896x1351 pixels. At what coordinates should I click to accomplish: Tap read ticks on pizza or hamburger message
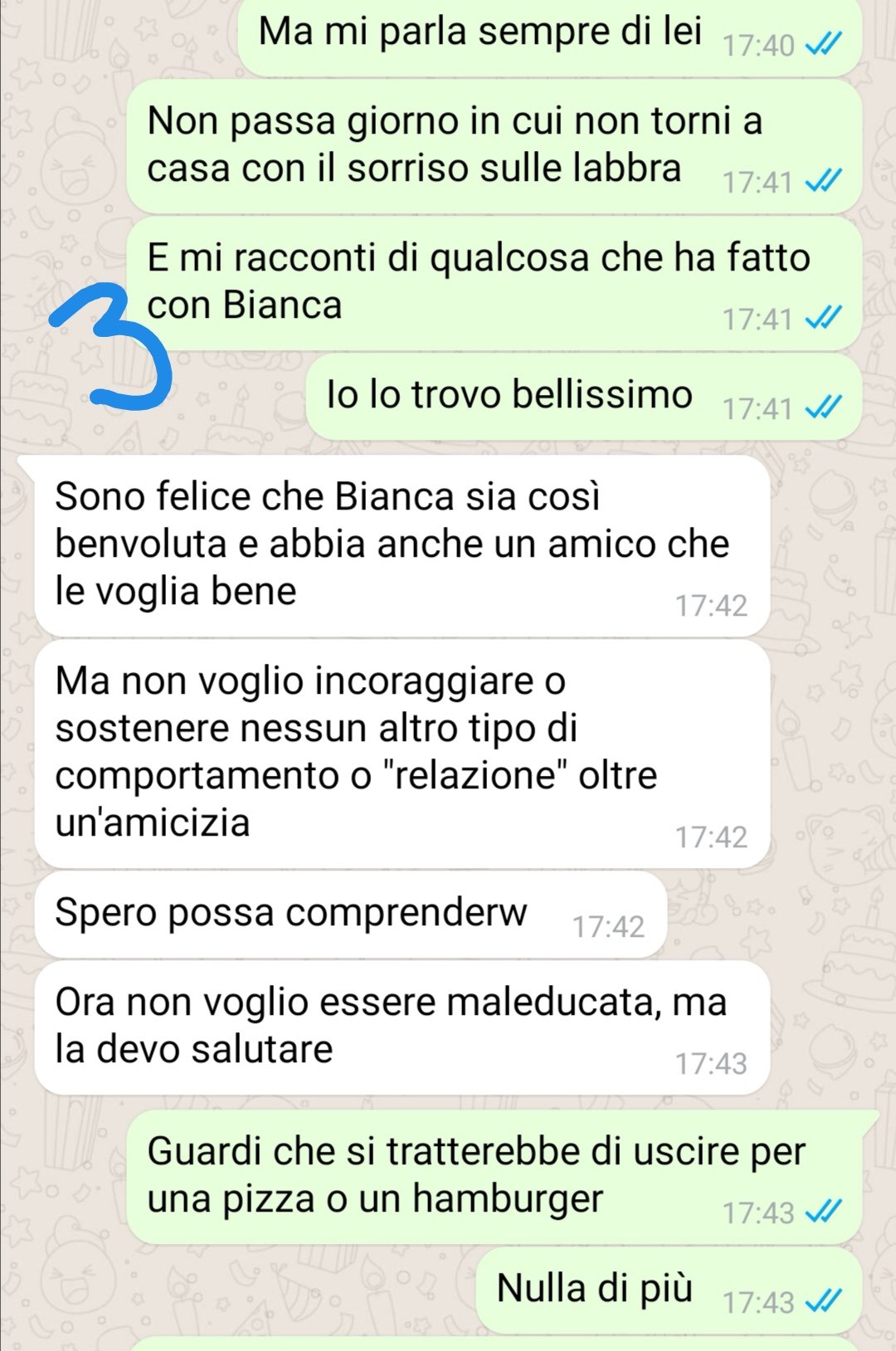[x=825, y=1212]
